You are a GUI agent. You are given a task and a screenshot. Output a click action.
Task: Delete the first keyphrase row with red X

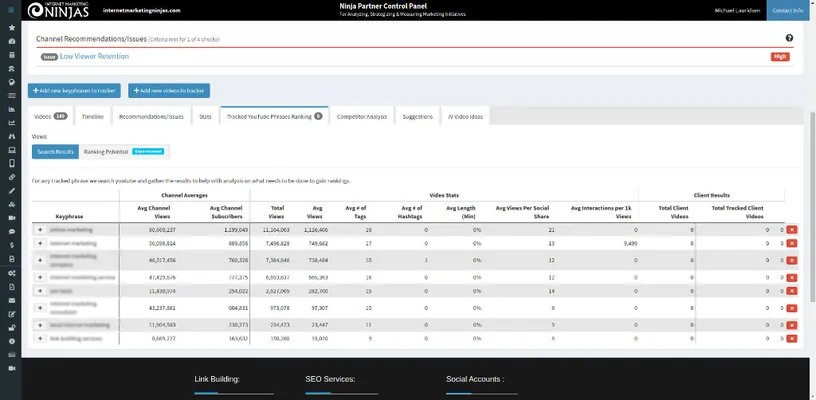pos(792,230)
